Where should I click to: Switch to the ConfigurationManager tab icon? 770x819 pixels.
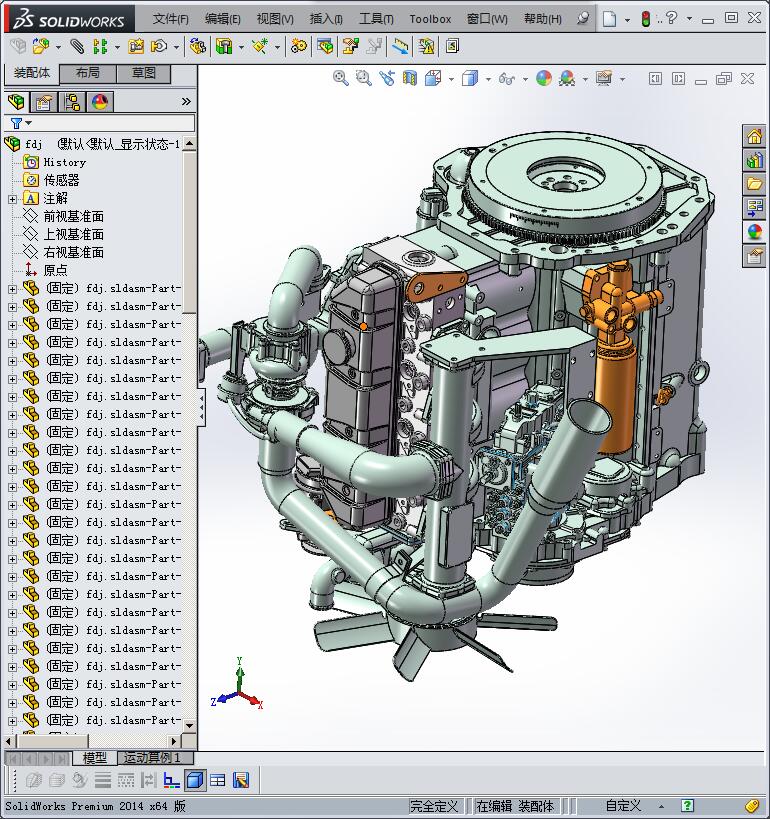coord(72,102)
